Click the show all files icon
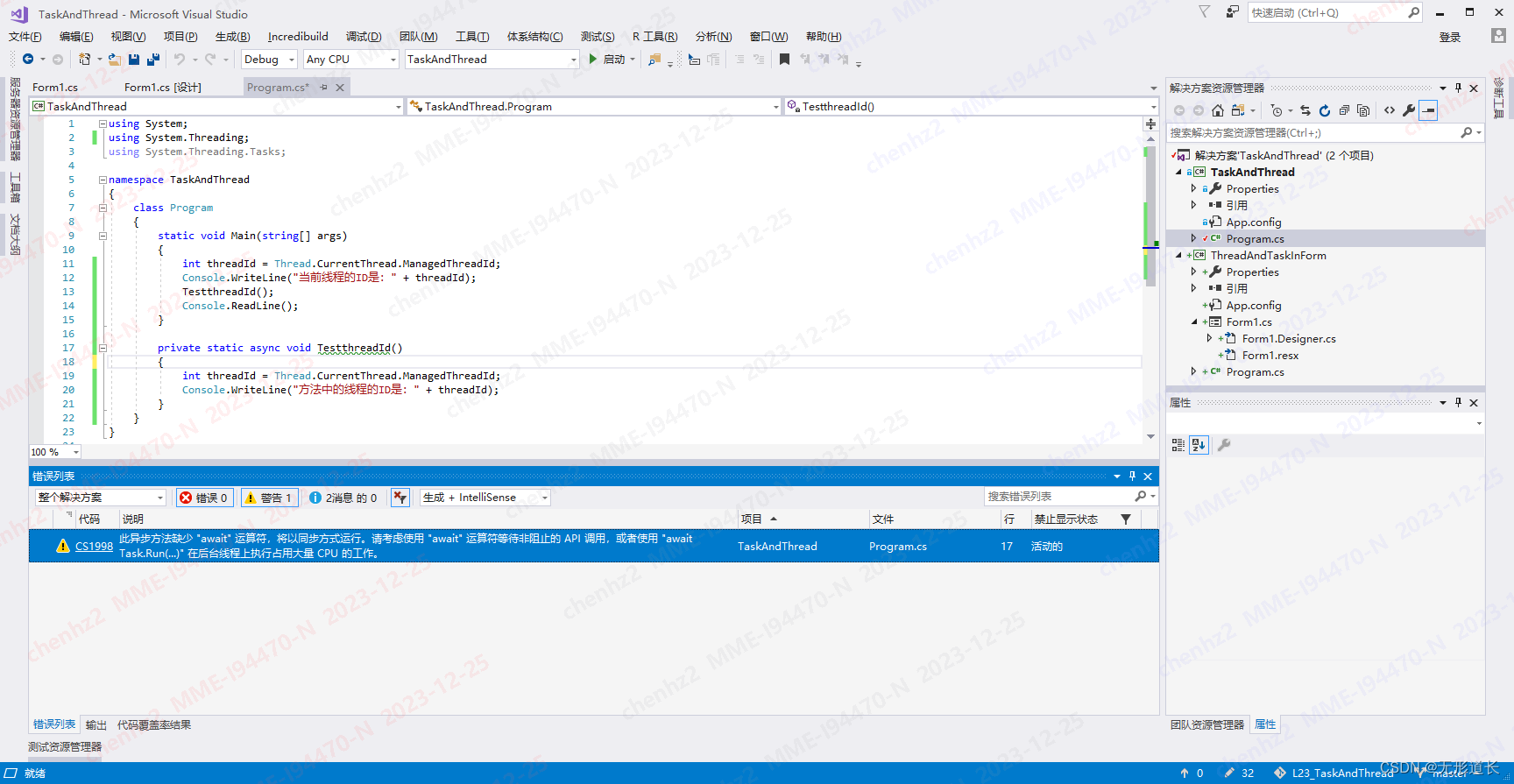Viewport: 1514px width, 784px height. tap(1363, 110)
